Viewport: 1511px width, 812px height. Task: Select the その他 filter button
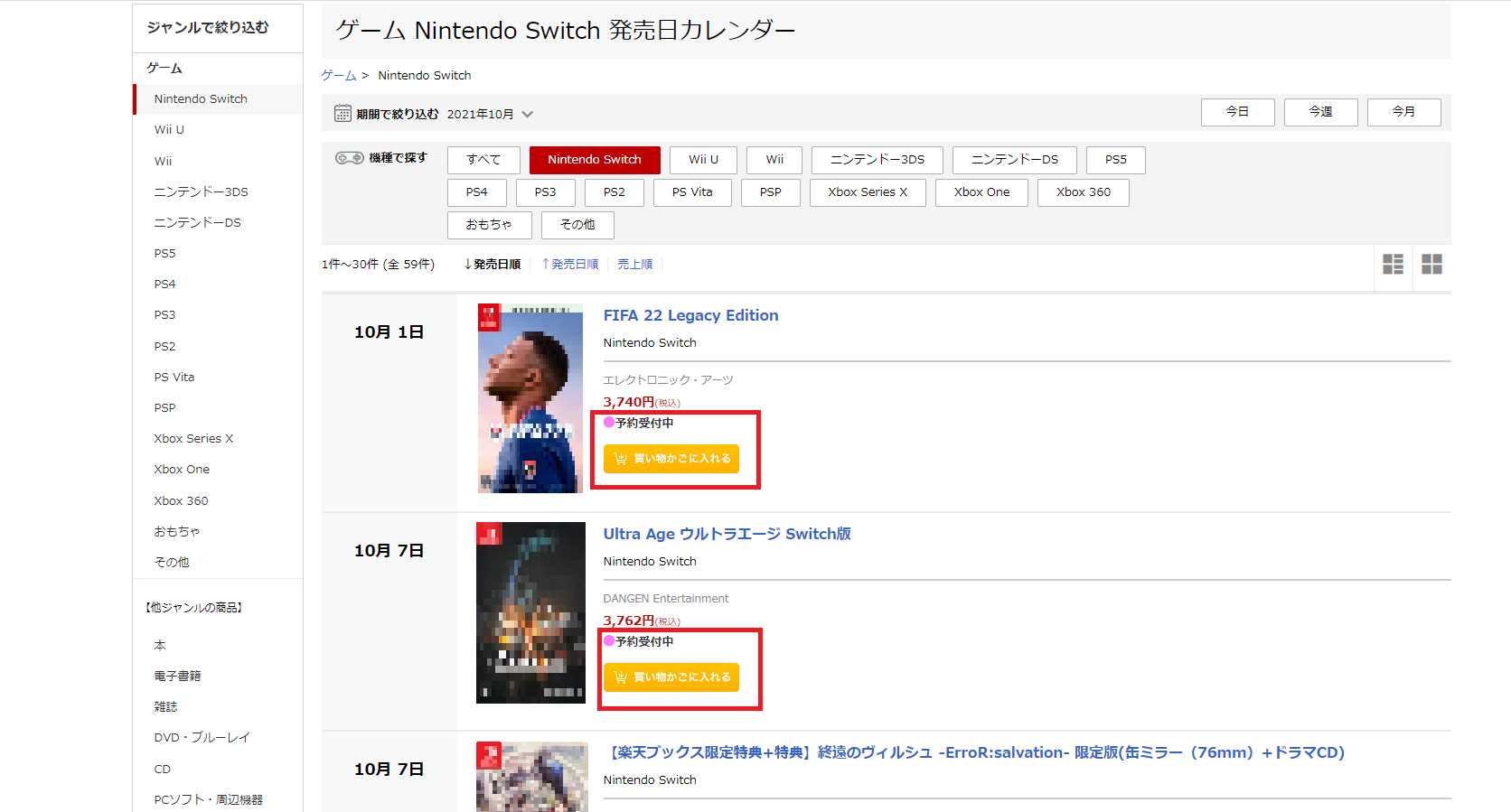pos(577,225)
